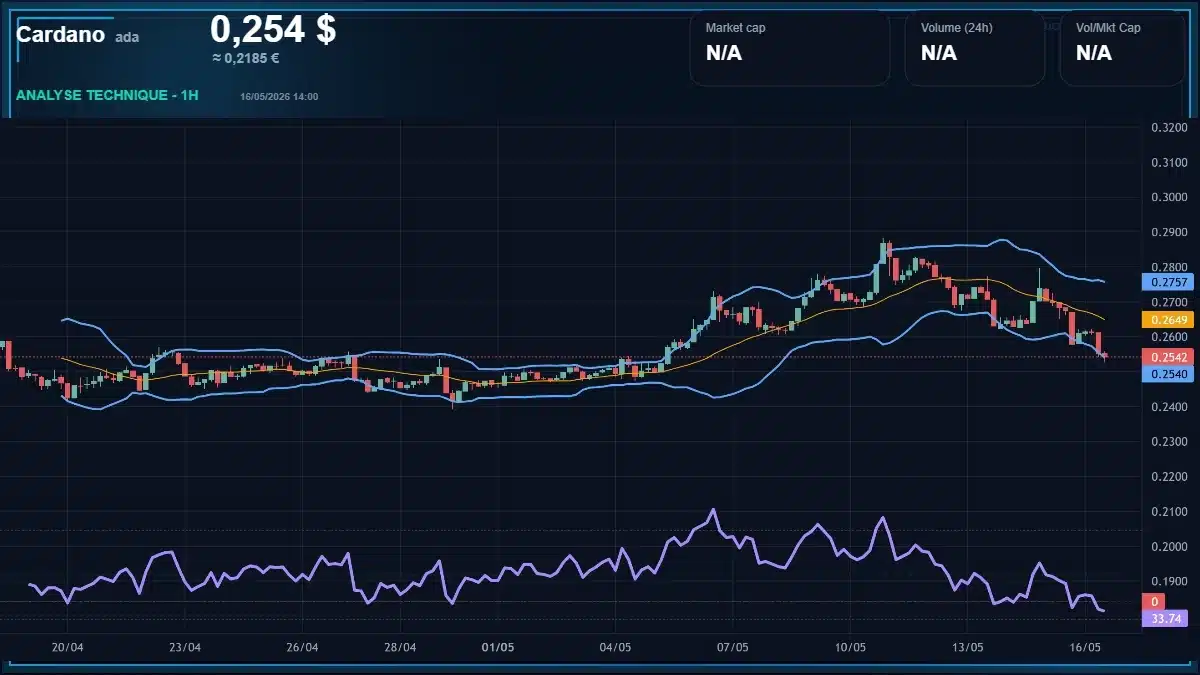The width and height of the screenshot is (1200, 675).
Task: Click the 26/04 date on time axis
Action: pos(302,648)
